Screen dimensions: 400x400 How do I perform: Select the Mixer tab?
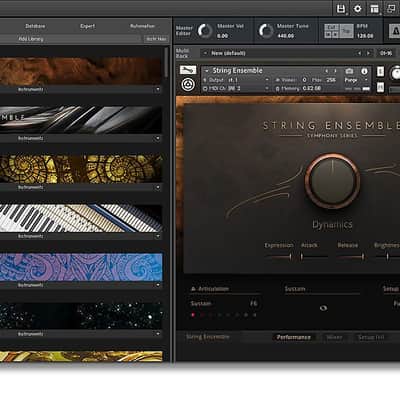point(334,337)
